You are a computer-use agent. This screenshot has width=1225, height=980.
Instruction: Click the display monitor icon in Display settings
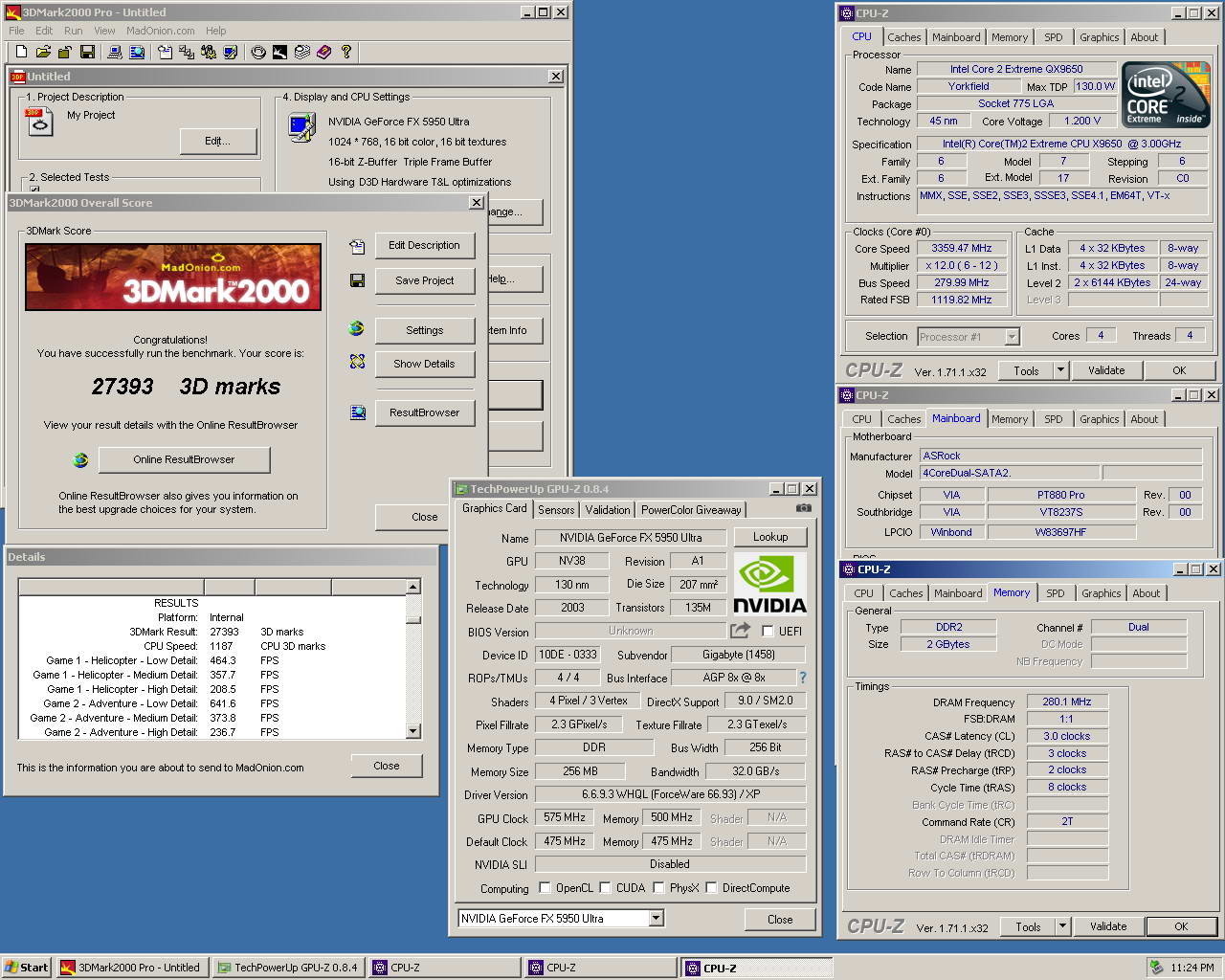(302, 126)
